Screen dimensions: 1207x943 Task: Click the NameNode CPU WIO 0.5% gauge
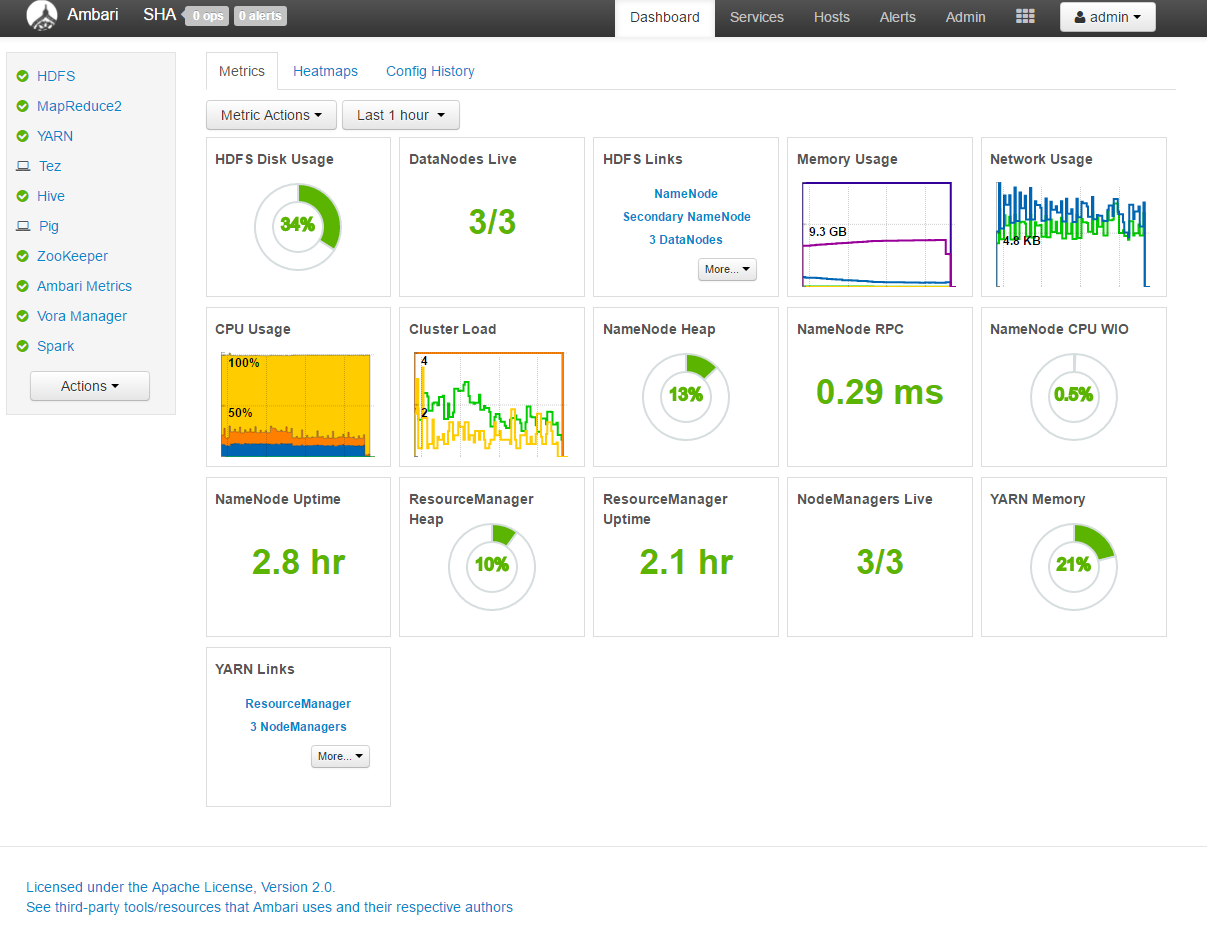[1074, 396]
